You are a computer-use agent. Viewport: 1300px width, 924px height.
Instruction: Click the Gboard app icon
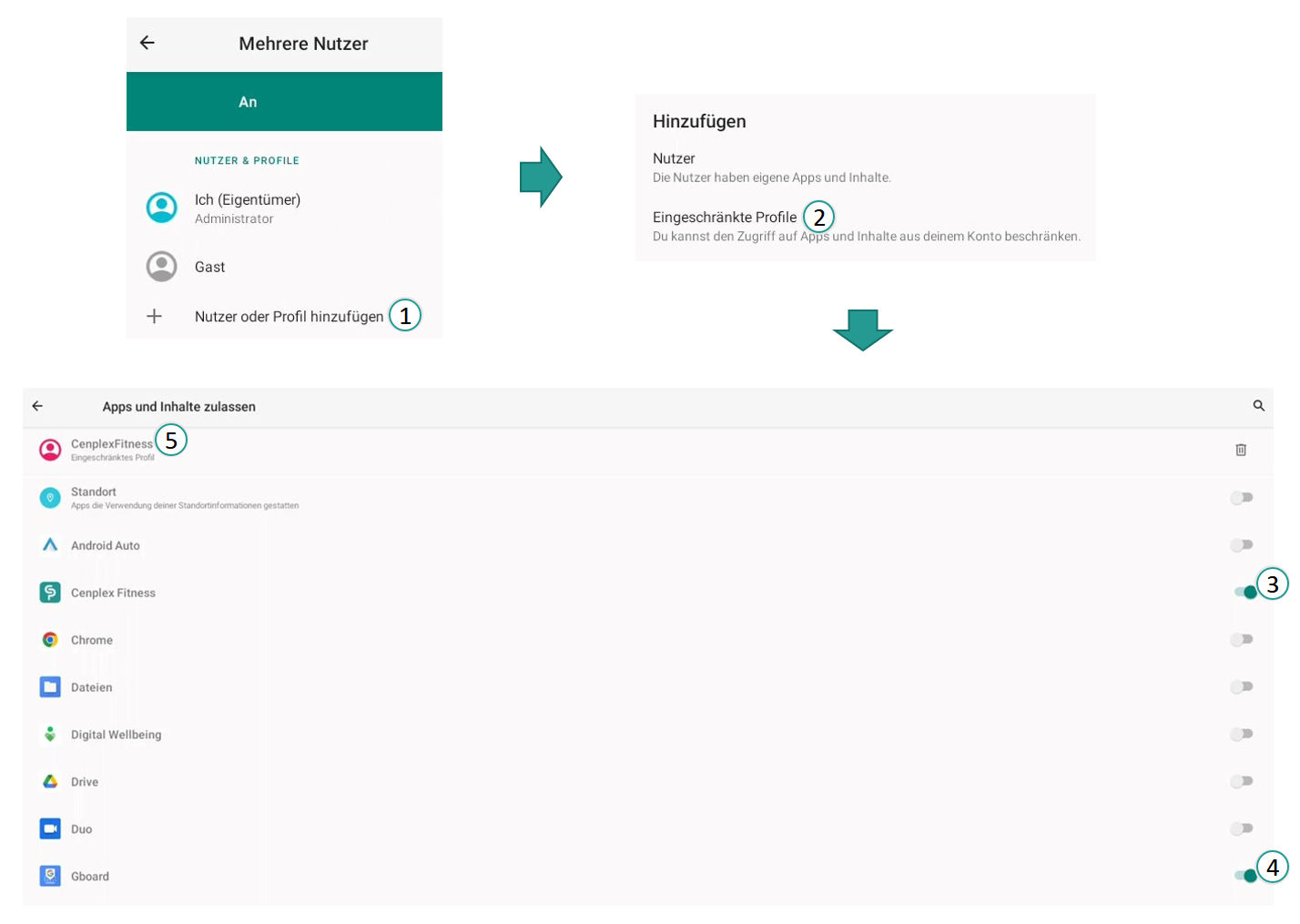50,877
